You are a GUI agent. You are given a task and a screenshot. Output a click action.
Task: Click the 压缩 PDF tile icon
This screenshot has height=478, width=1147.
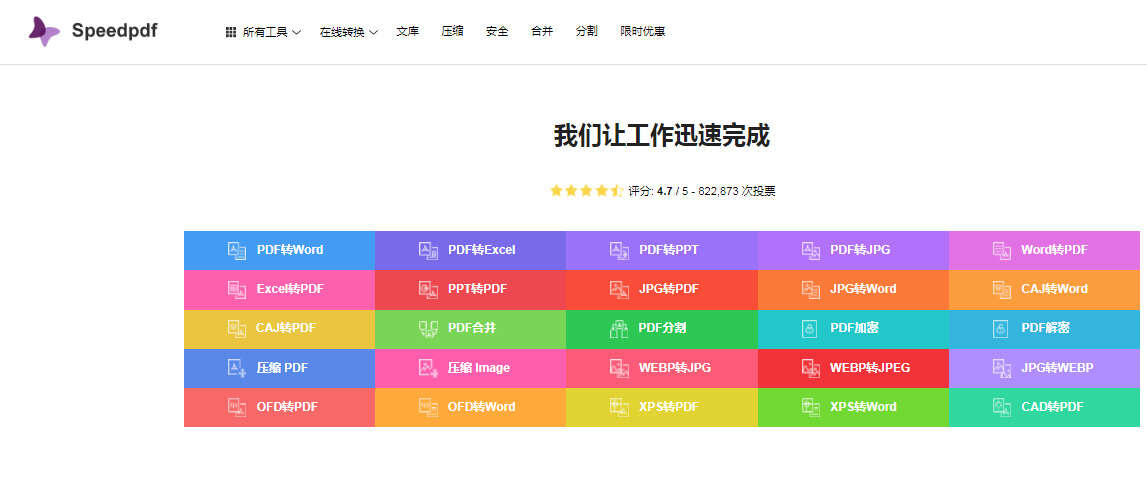(x=237, y=367)
